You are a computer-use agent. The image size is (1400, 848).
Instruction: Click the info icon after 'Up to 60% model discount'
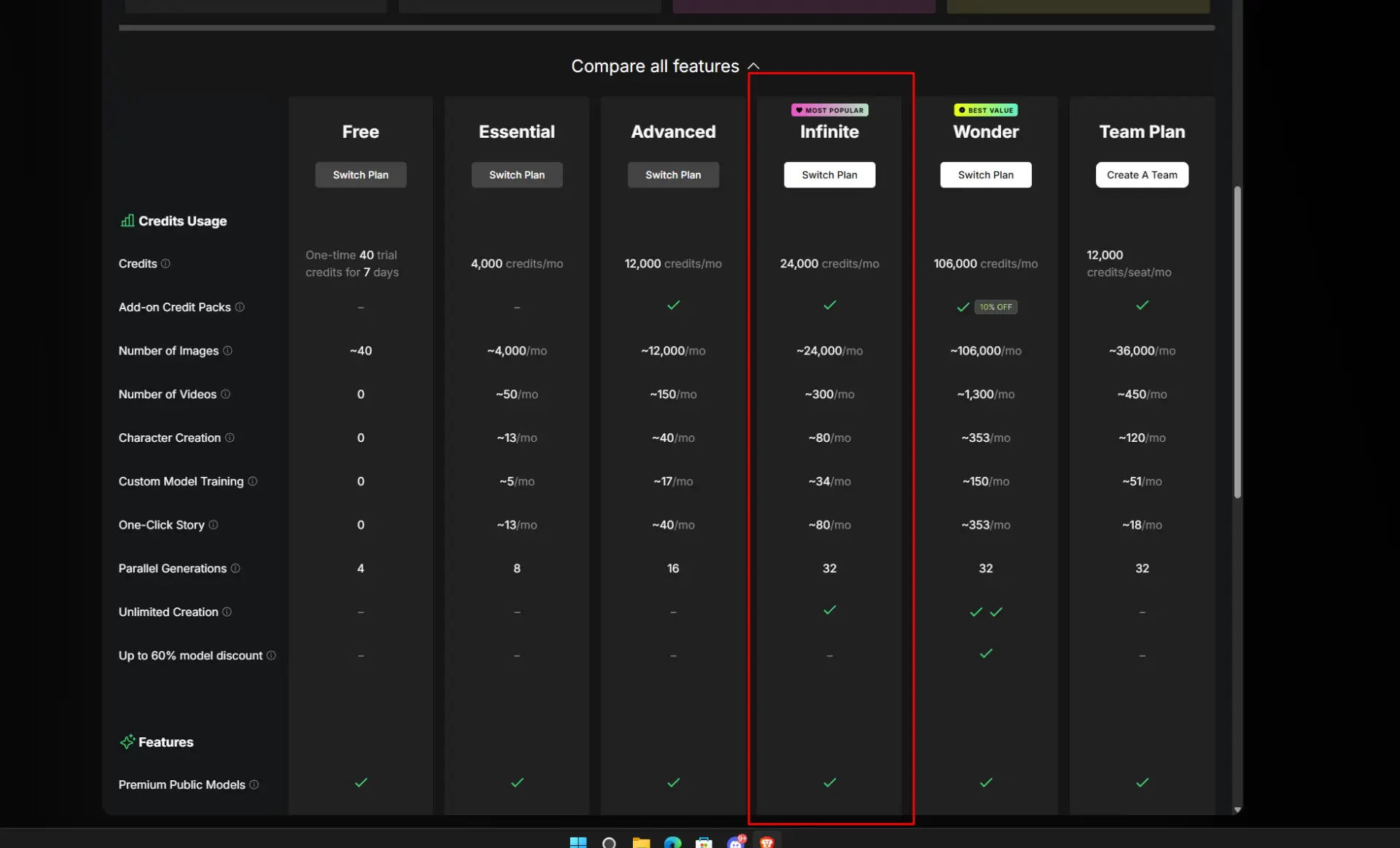coord(271,656)
